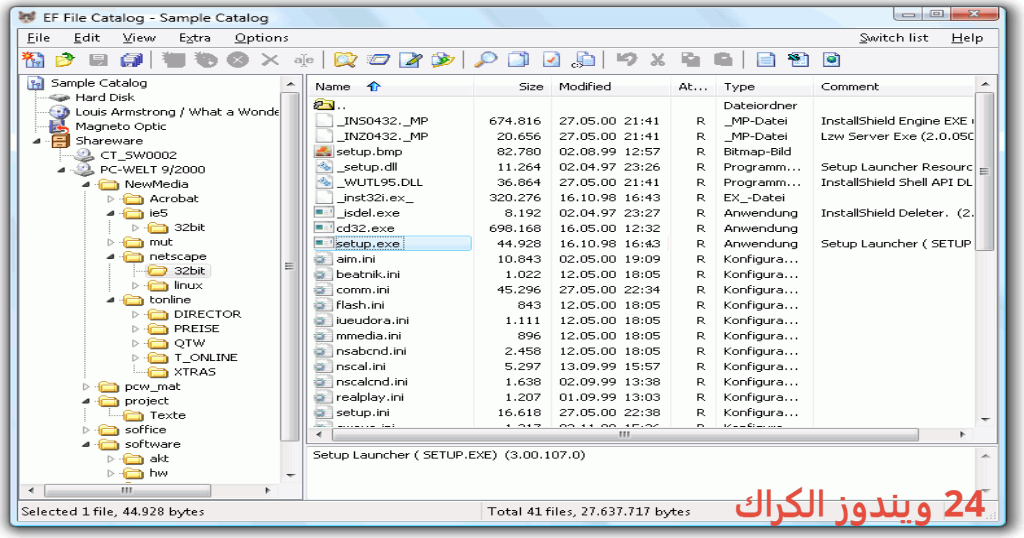The width and height of the screenshot is (1024, 538).
Task: Expand the soffice folder node
Action: [86, 430]
